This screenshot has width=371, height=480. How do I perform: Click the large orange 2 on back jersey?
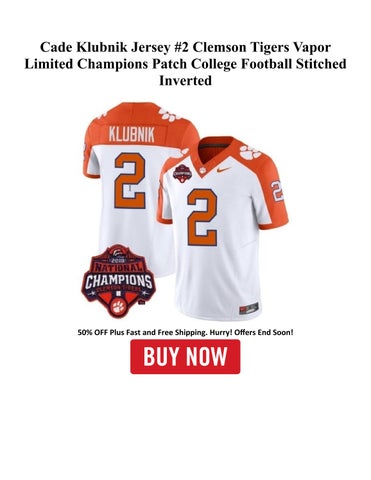[x=130, y=181]
